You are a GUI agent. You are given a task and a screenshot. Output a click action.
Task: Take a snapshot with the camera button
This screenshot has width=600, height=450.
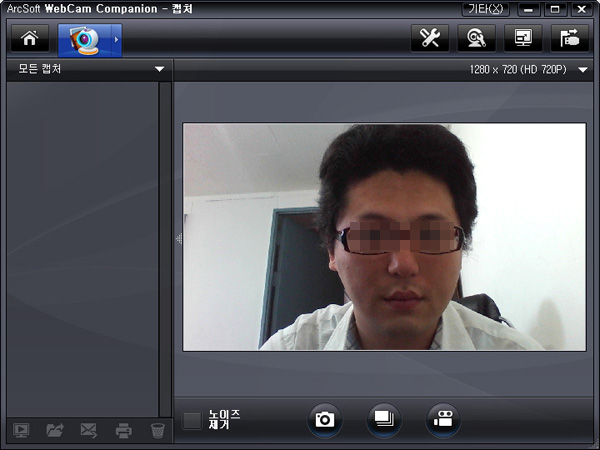(324, 420)
